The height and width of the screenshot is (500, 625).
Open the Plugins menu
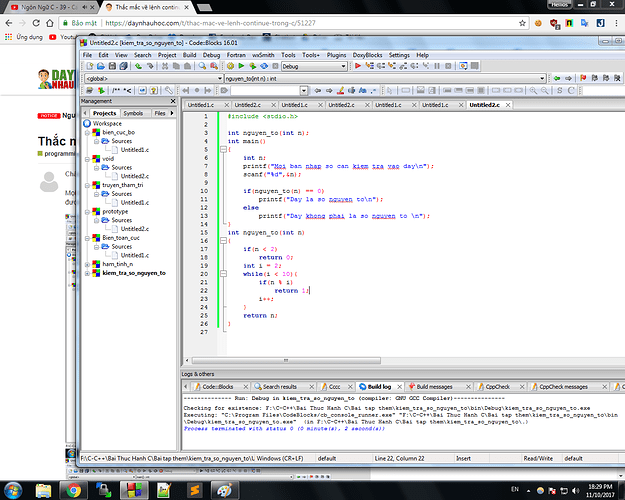click(x=338, y=54)
